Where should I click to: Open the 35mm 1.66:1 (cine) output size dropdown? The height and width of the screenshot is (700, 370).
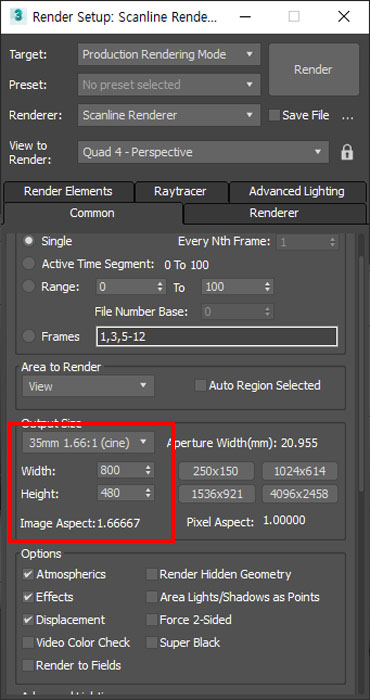pyautogui.click(x=88, y=442)
